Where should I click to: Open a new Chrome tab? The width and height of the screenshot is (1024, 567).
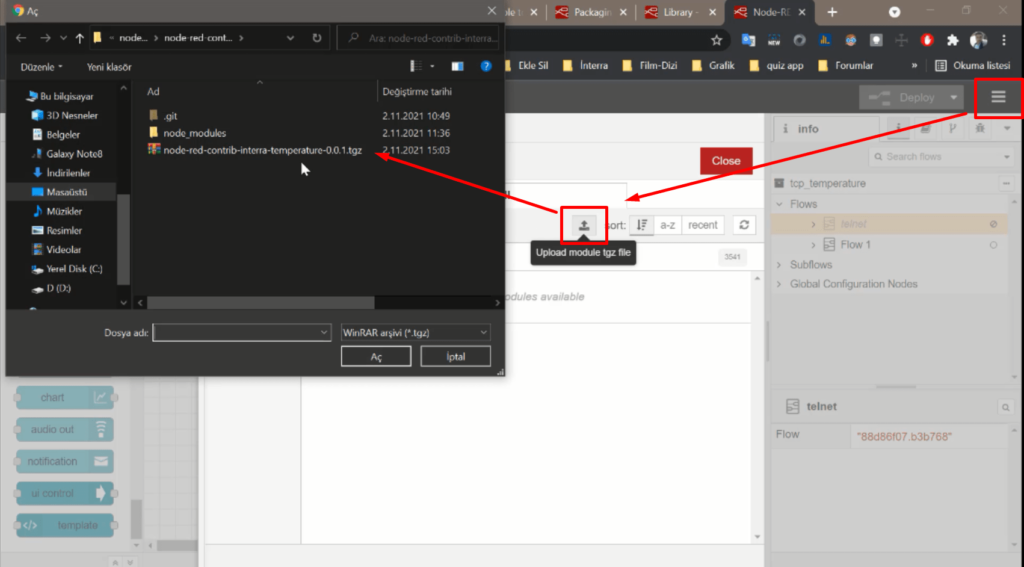[x=832, y=12]
